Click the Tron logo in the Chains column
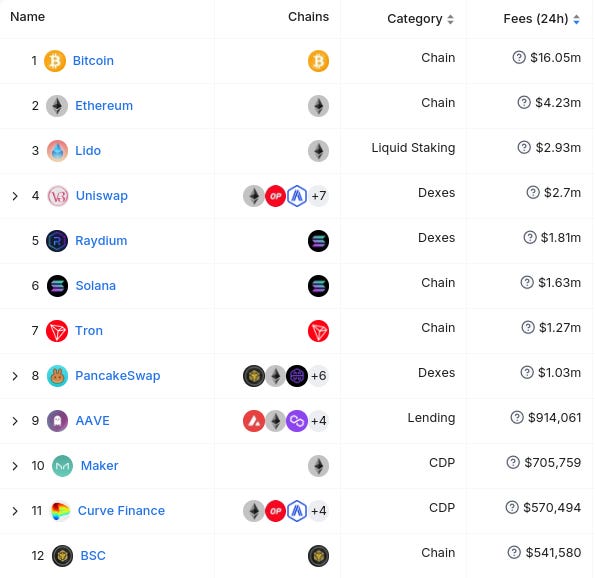595x578 pixels. coord(318,331)
